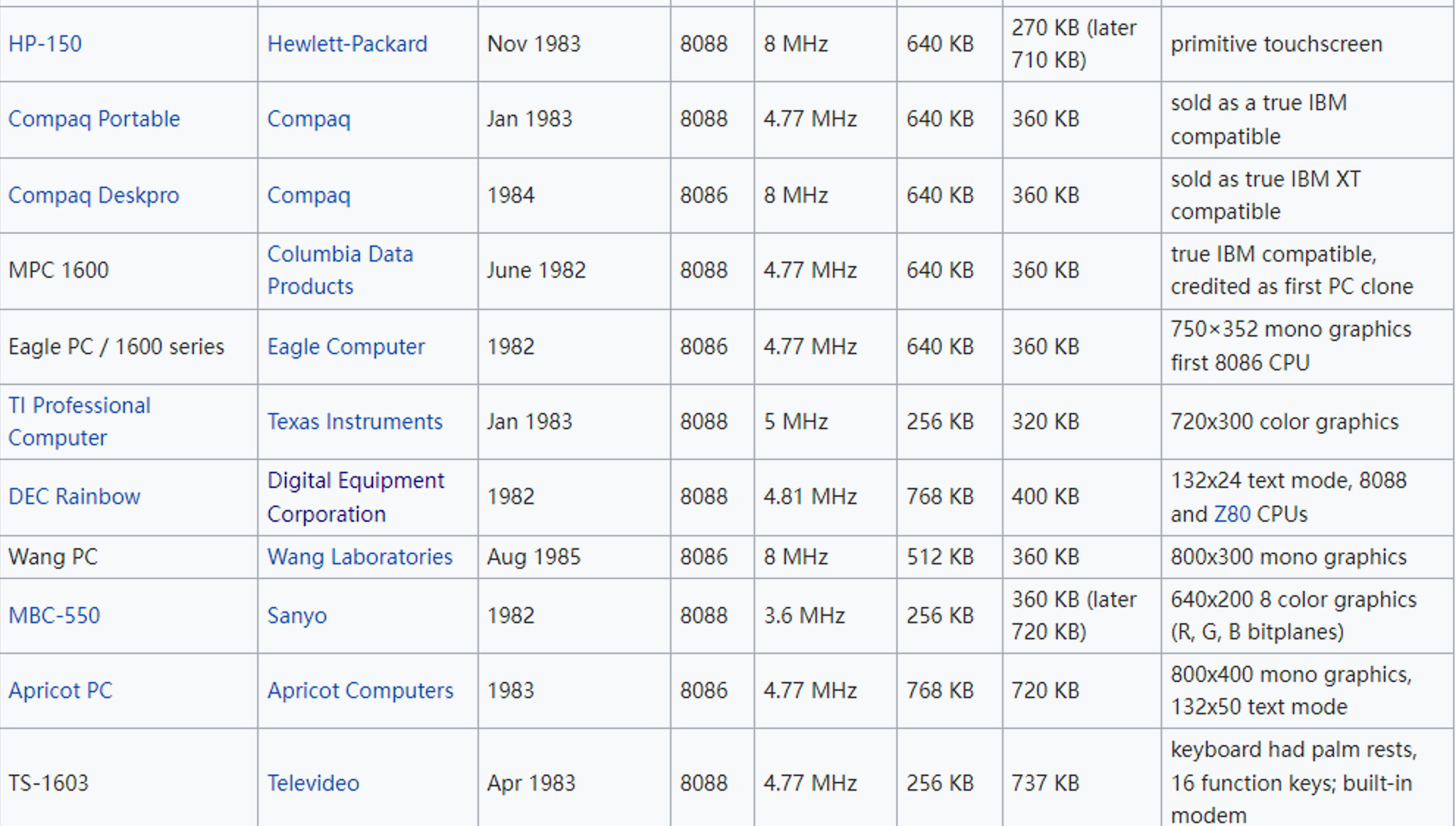Open the Compaq Portable article link
This screenshot has width=1456, height=826.
[94, 119]
